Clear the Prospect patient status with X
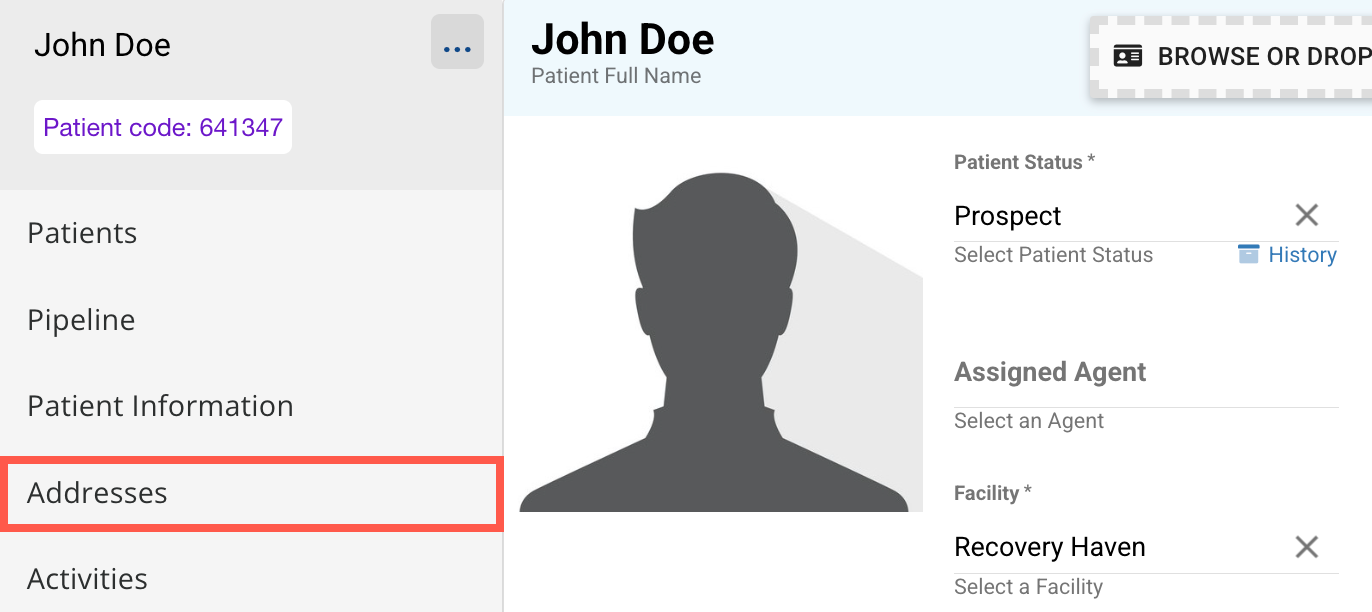Screen dimensions: 1372x612 (x=1306, y=215)
